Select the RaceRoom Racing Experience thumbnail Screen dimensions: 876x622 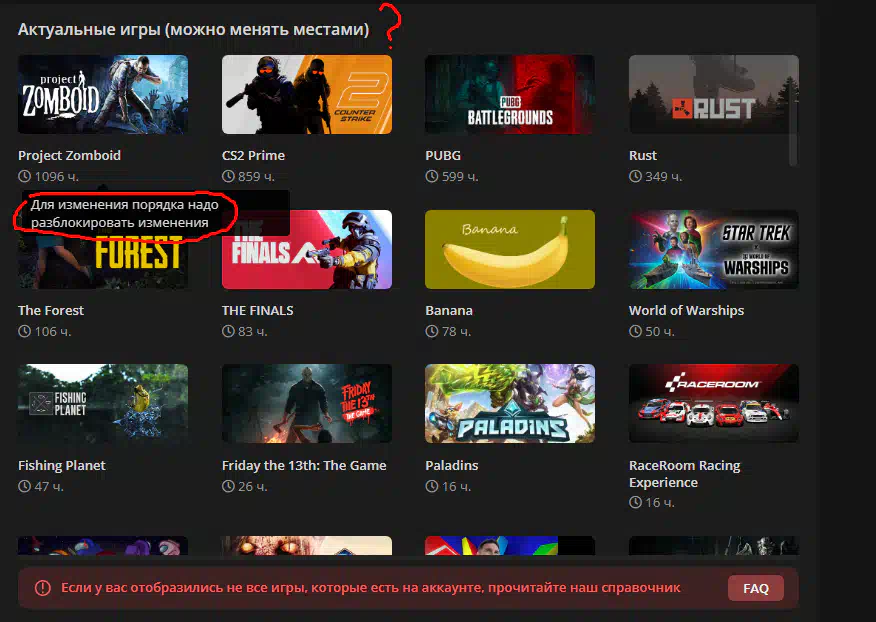[713, 403]
